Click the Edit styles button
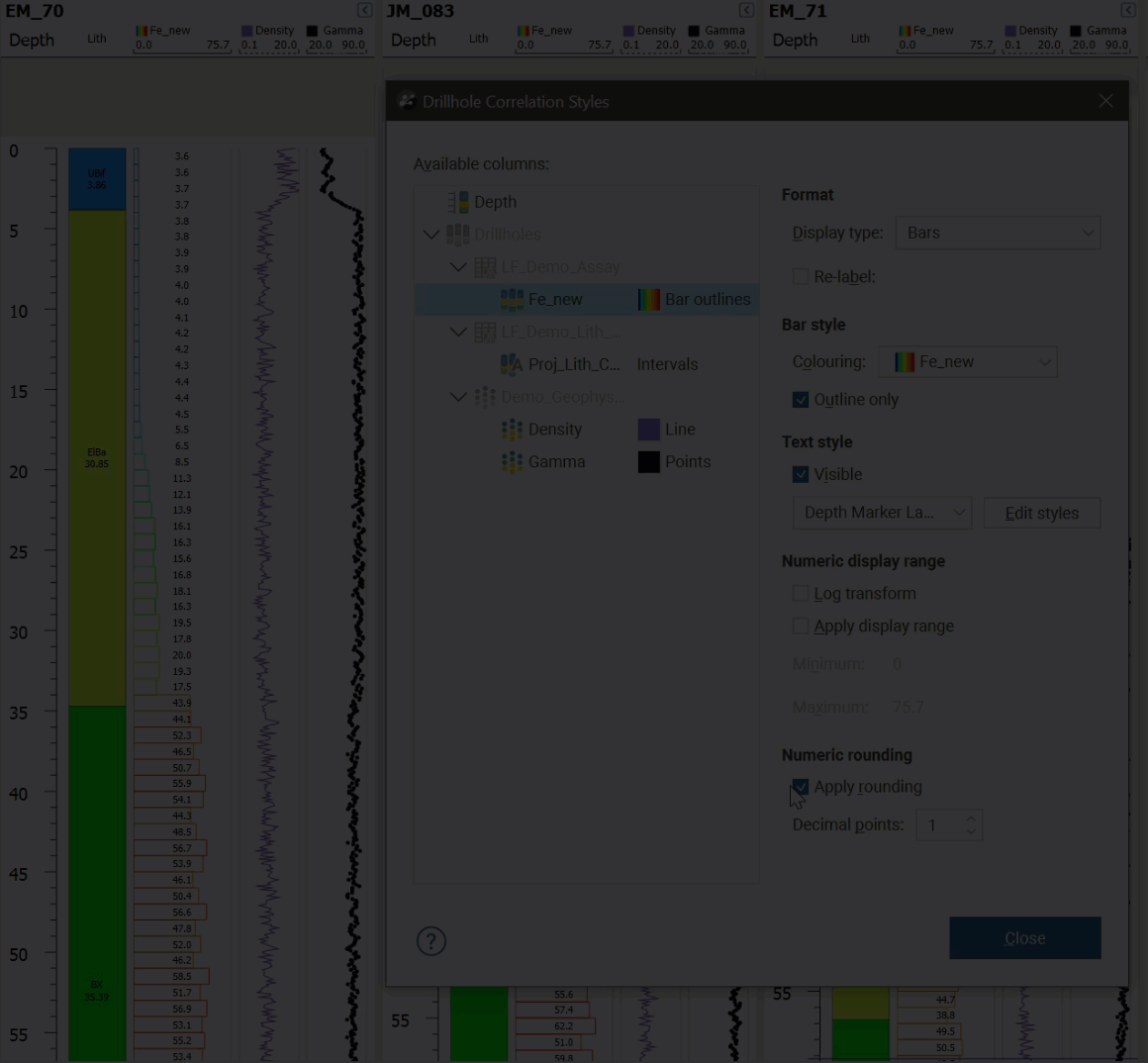This screenshot has height=1063, width=1148. pyautogui.click(x=1041, y=513)
